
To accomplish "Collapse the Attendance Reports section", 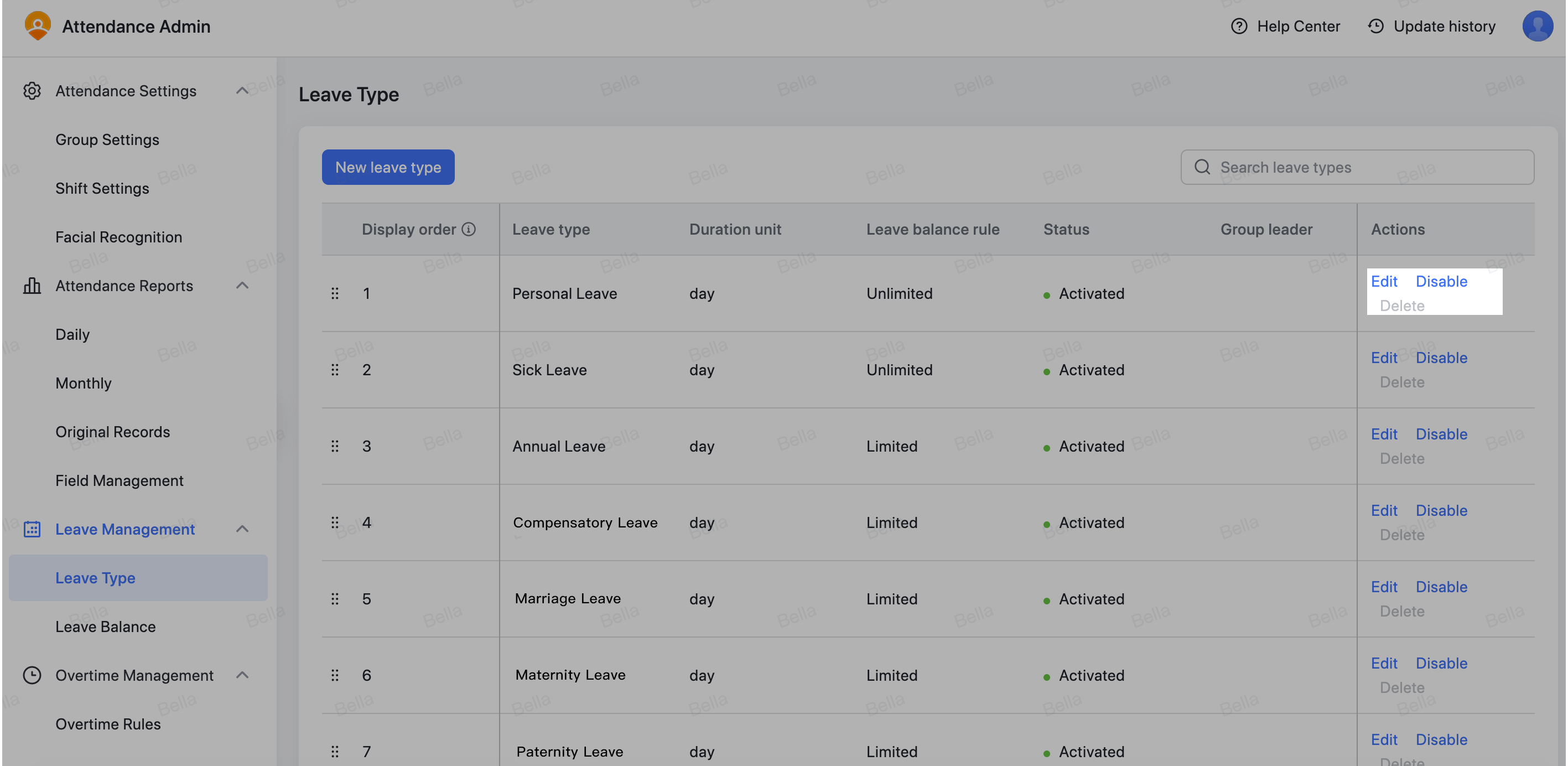I will click(x=242, y=285).
